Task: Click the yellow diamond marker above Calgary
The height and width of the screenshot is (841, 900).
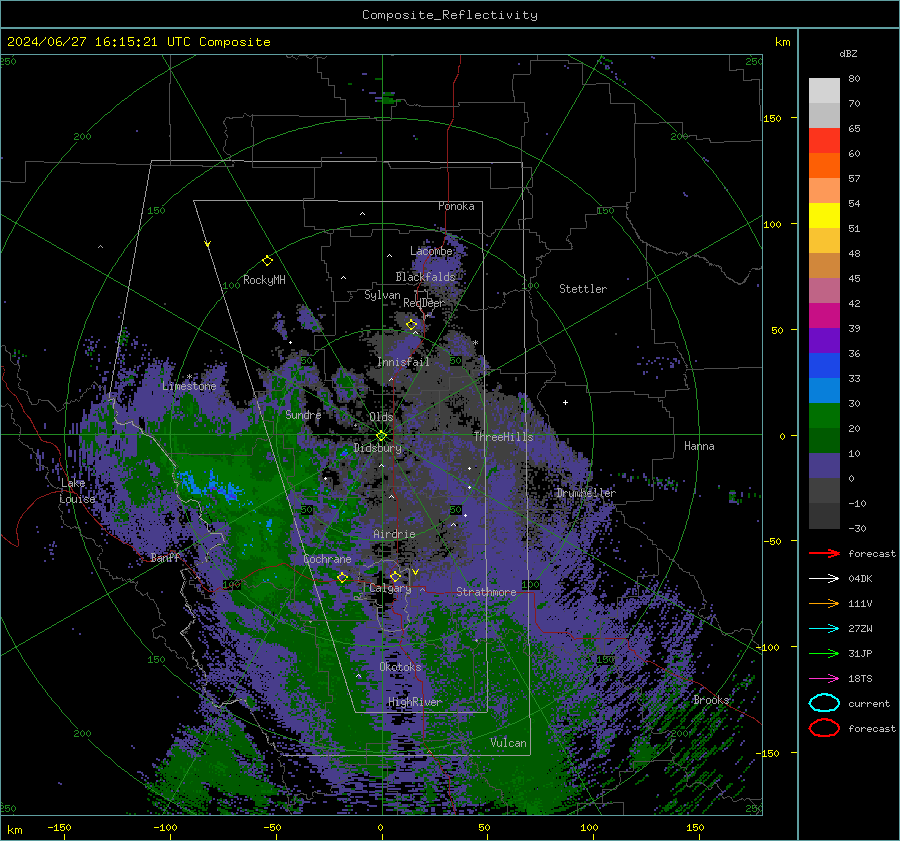Action: [x=395, y=576]
